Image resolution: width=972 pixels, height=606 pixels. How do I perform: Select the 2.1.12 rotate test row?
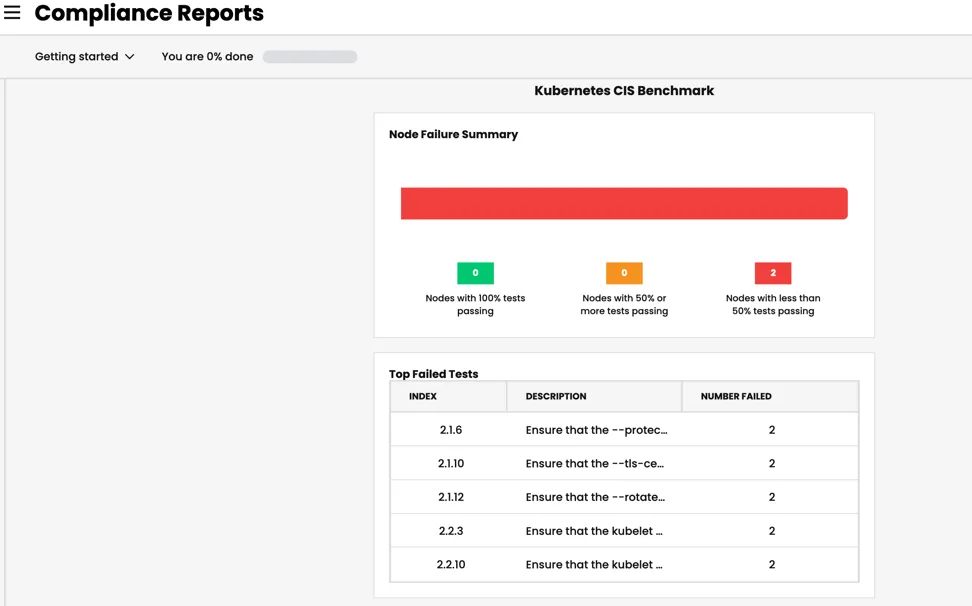click(623, 496)
